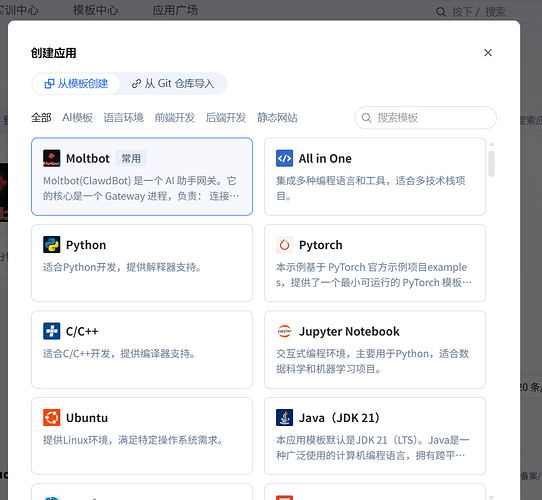Click the Python logo icon
This screenshot has height=500, width=542.
pos(52,244)
